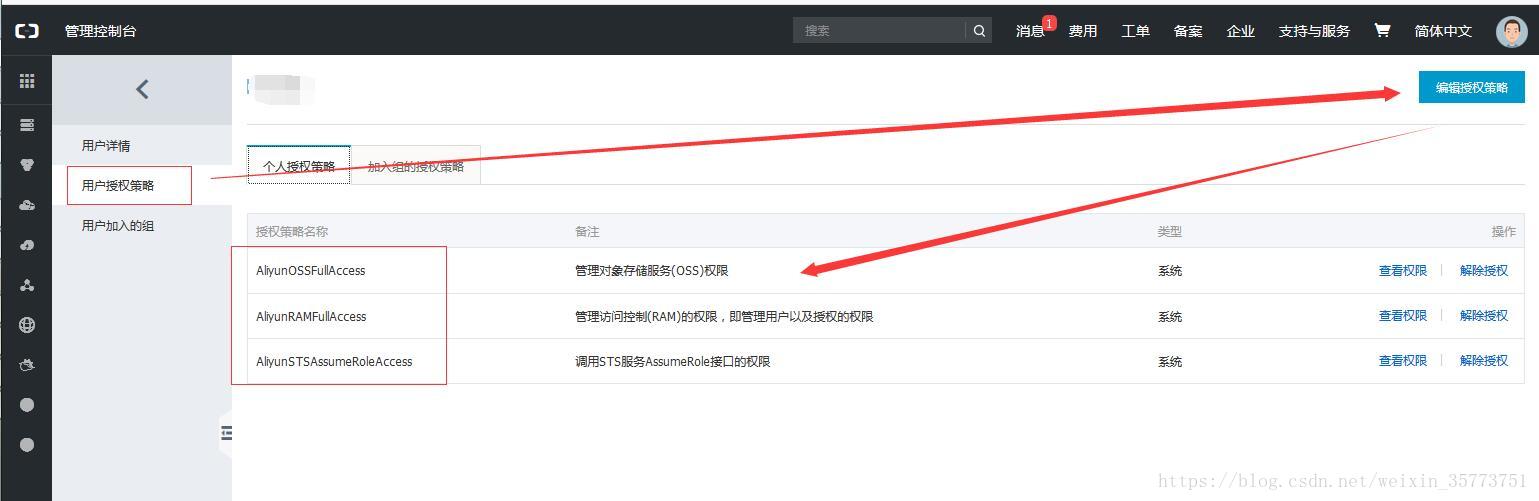This screenshot has width=1539, height=501.
Task: Open 简体中文 language dropdown
Action: point(1443,31)
